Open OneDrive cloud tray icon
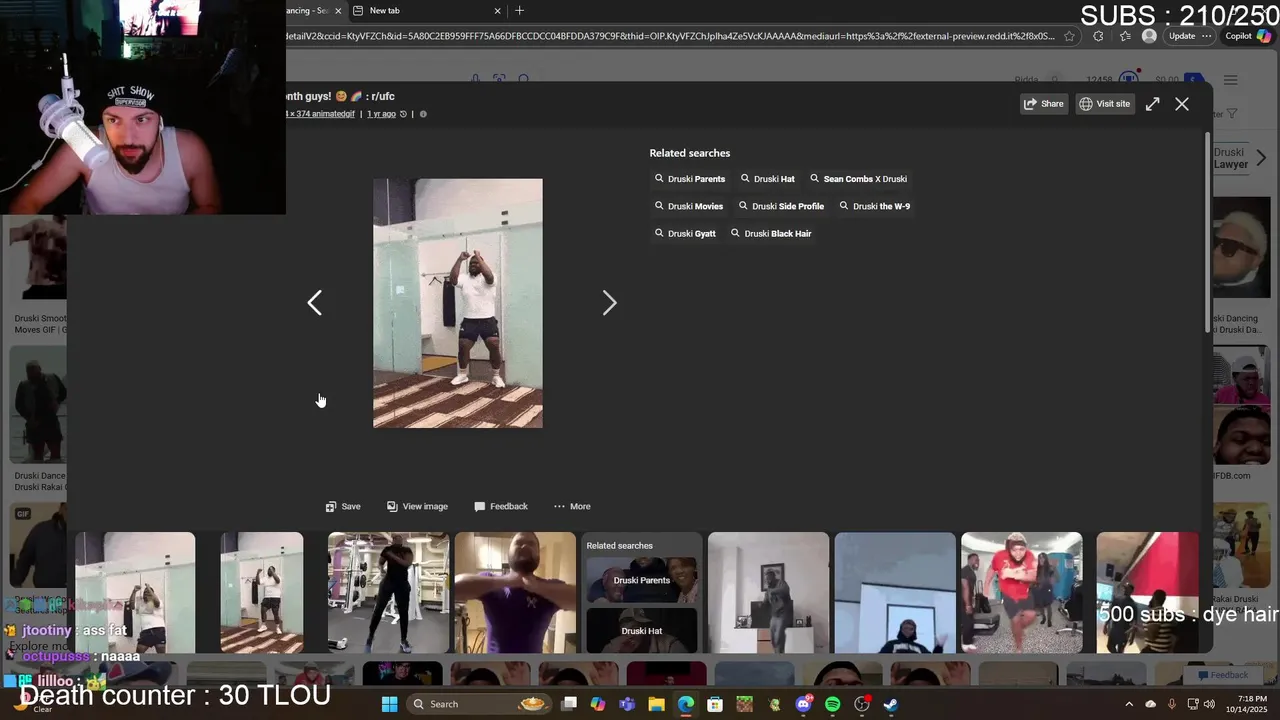This screenshot has width=1280, height=720. point(1150,704)
